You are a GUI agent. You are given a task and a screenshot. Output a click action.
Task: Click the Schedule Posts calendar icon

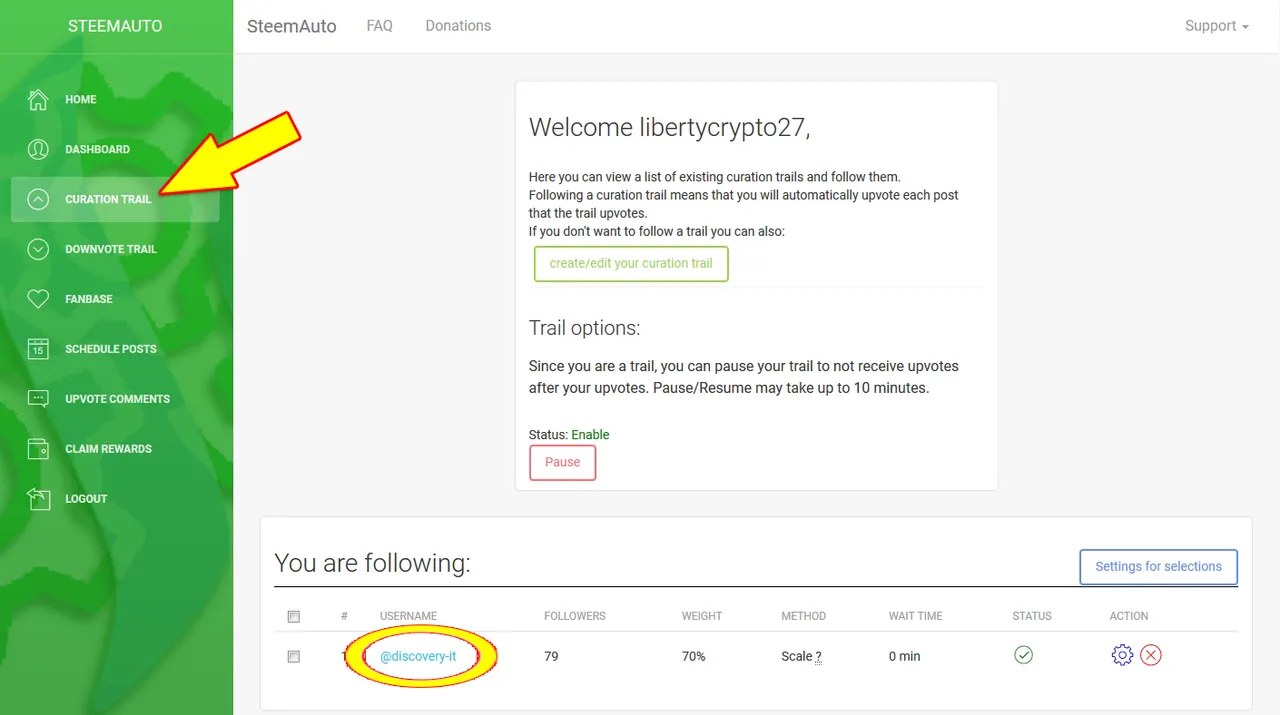coord(38,349)
